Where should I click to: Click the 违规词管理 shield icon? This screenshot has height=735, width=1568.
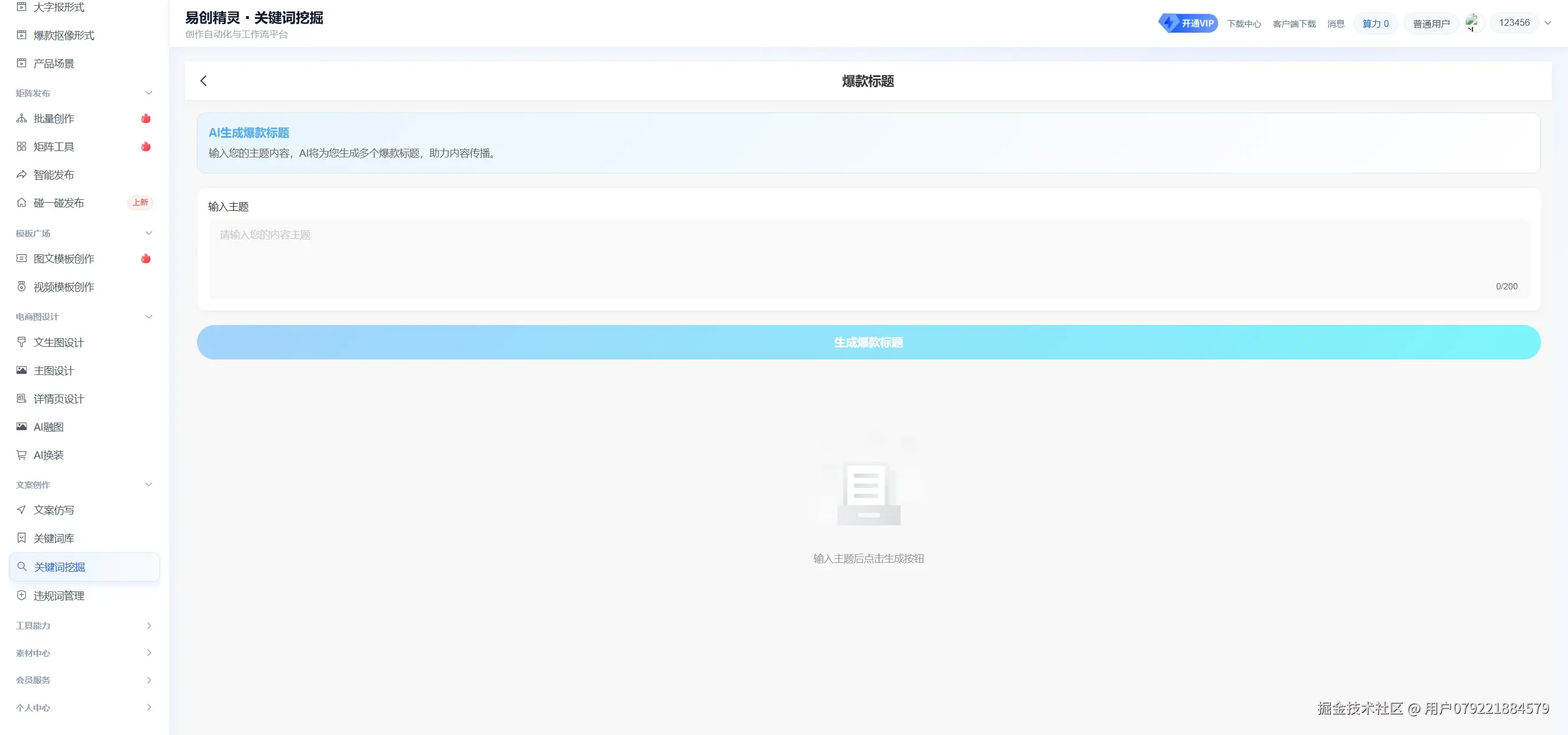(21, 595)
